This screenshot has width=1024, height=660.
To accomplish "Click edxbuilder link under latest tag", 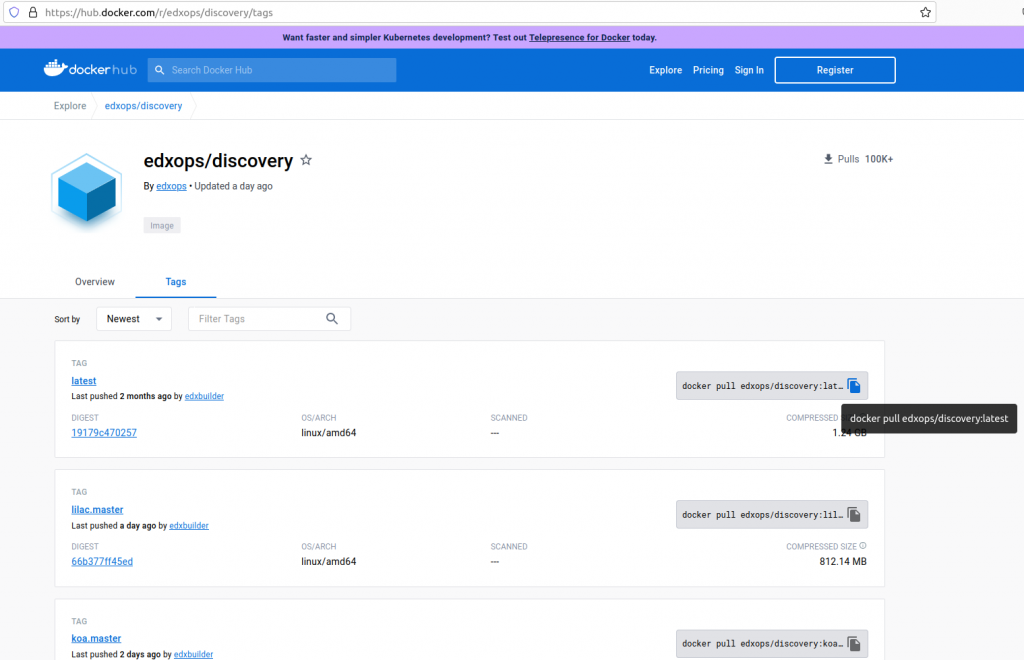I will (x=204, y=396).
